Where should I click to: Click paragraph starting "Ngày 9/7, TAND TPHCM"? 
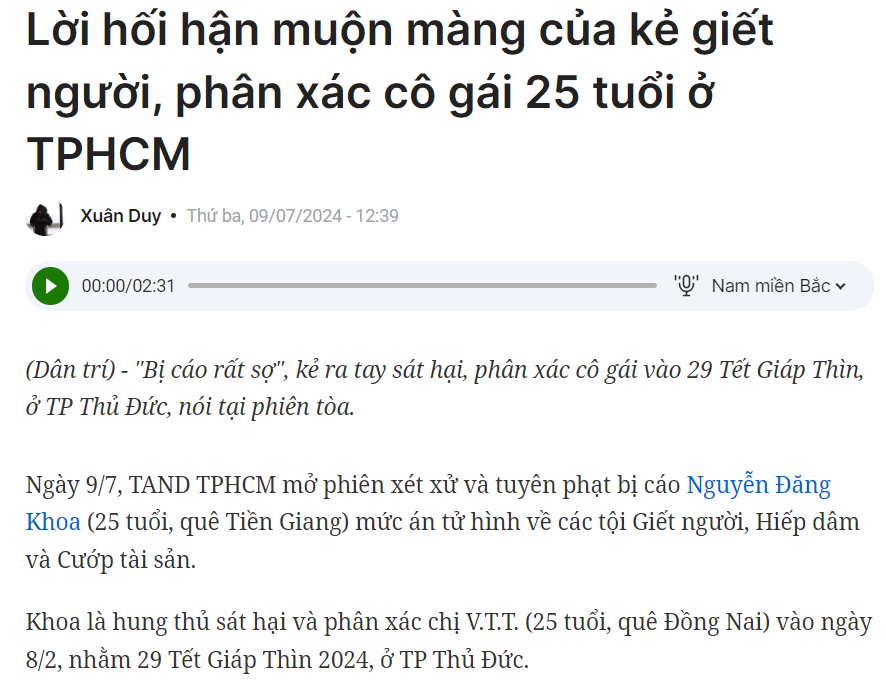[443, 522]
